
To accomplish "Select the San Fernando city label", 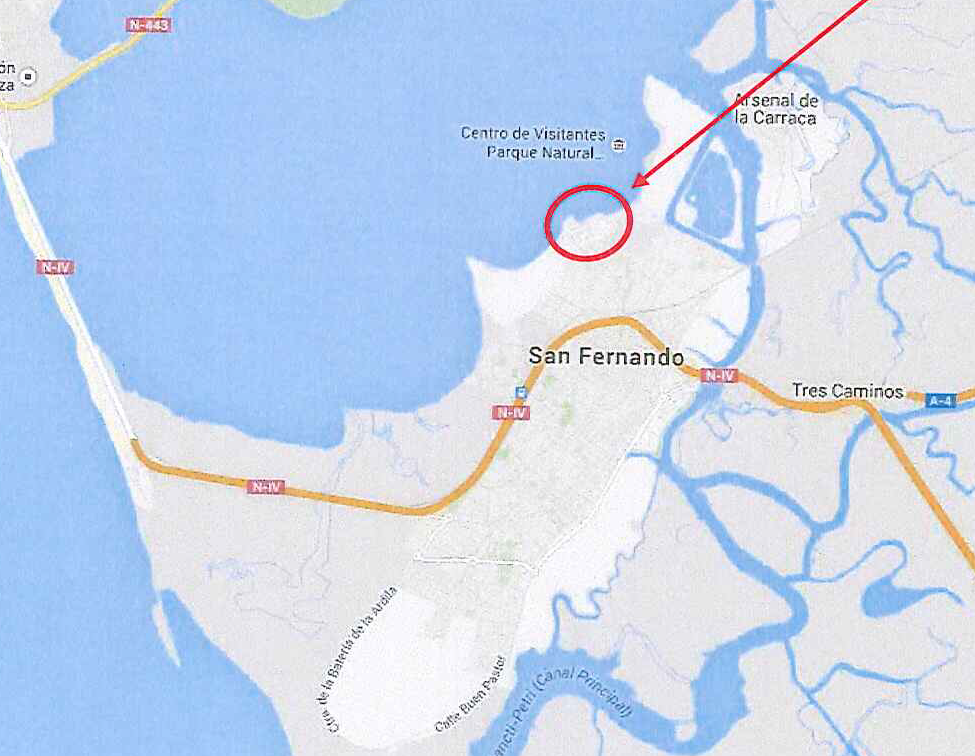I will pyautogui.click(x=606, y=356).
